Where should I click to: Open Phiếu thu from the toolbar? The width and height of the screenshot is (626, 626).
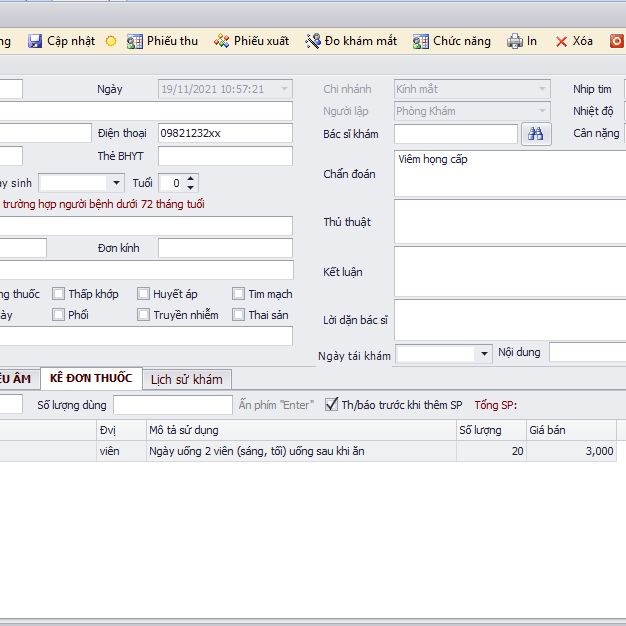pos(135,41)
